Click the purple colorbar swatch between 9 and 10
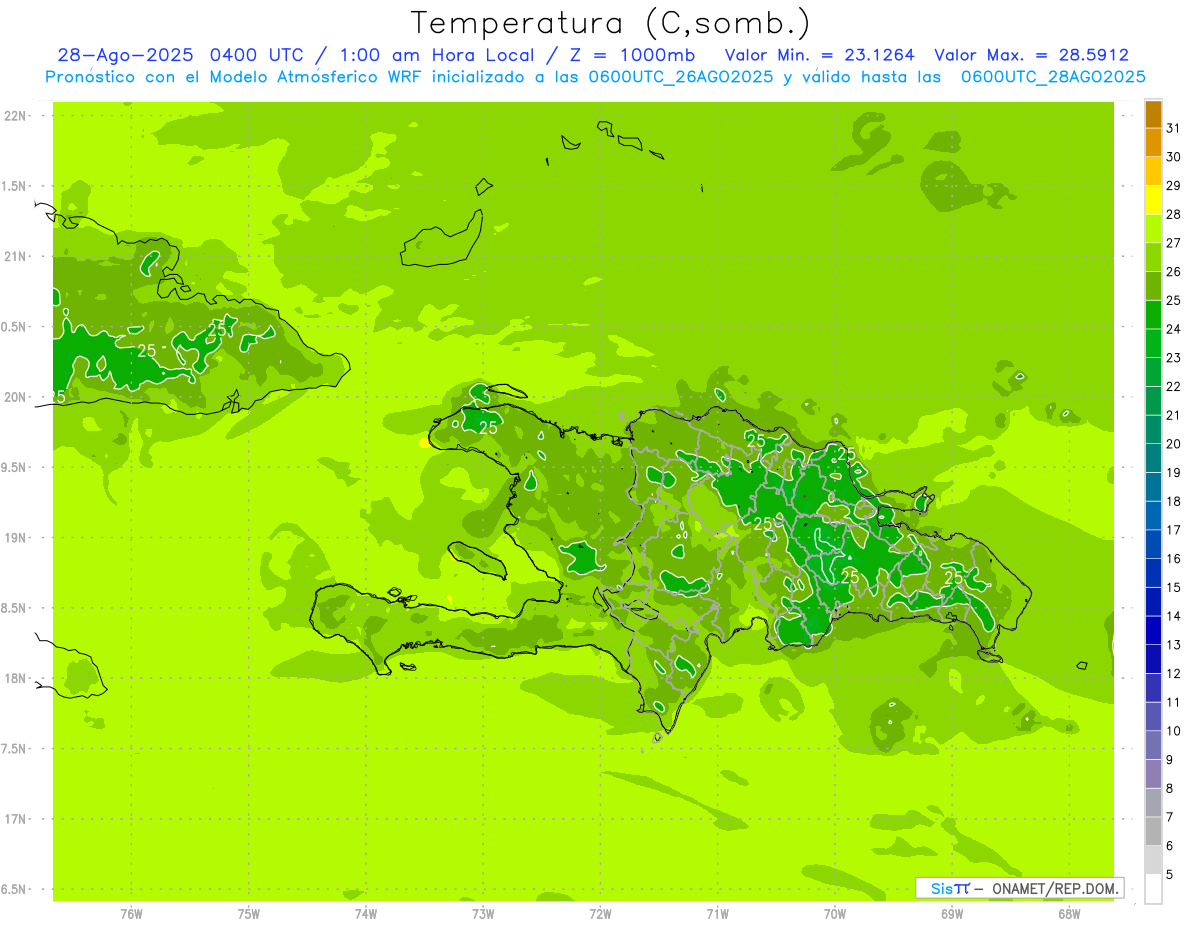1200x927 pixels. point(1153,745)
